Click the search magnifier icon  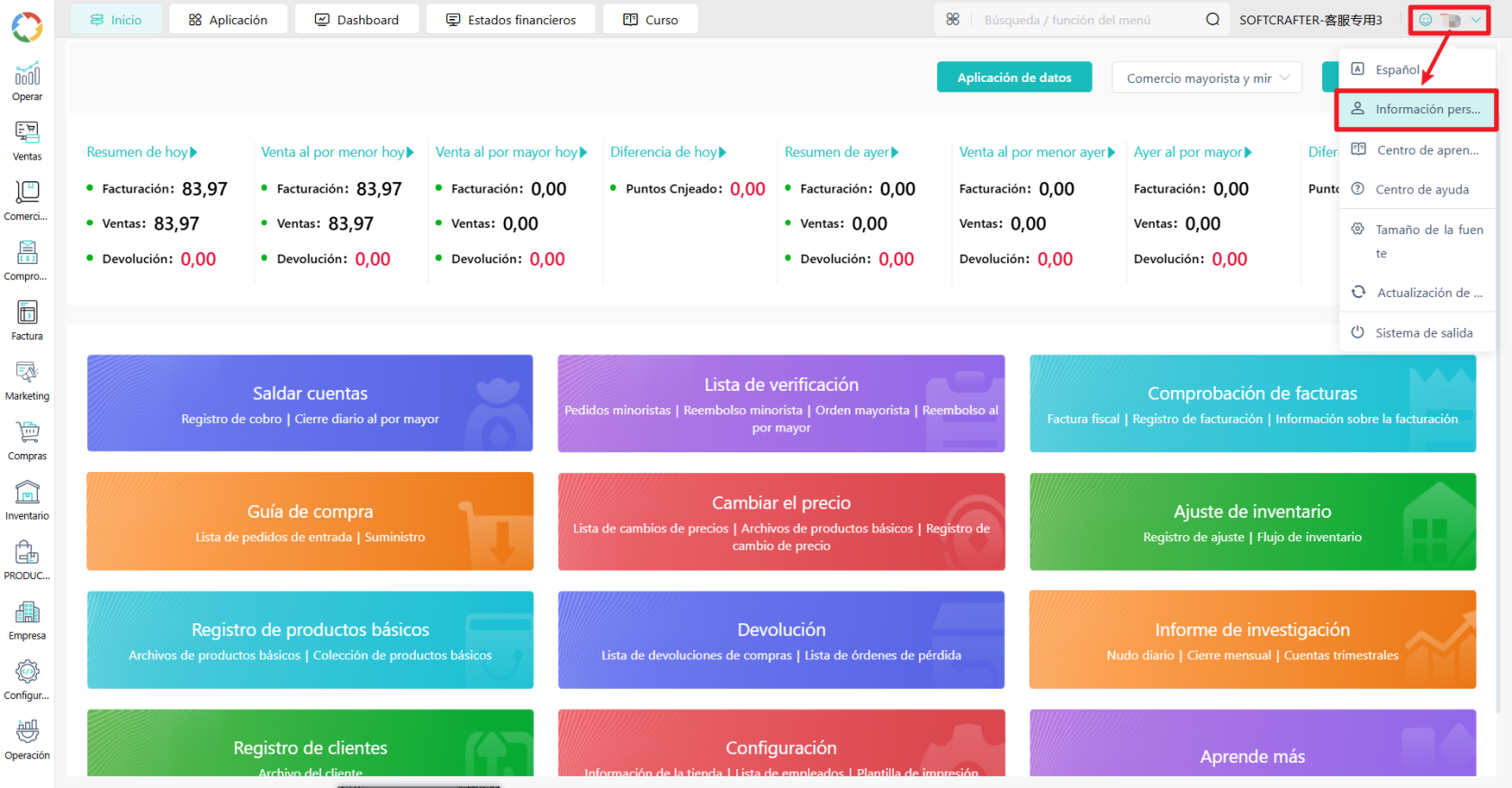click(x=1212, y=20)
